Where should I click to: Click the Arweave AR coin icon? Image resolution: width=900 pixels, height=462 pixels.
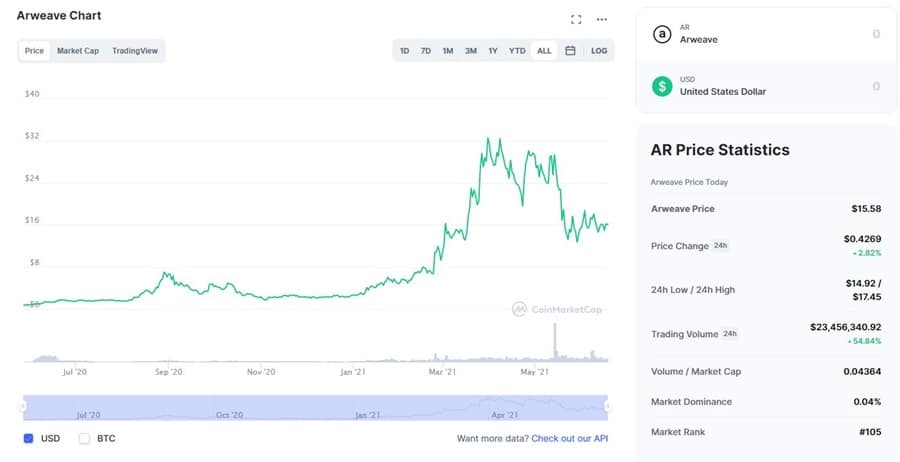[x=662, y=34]
